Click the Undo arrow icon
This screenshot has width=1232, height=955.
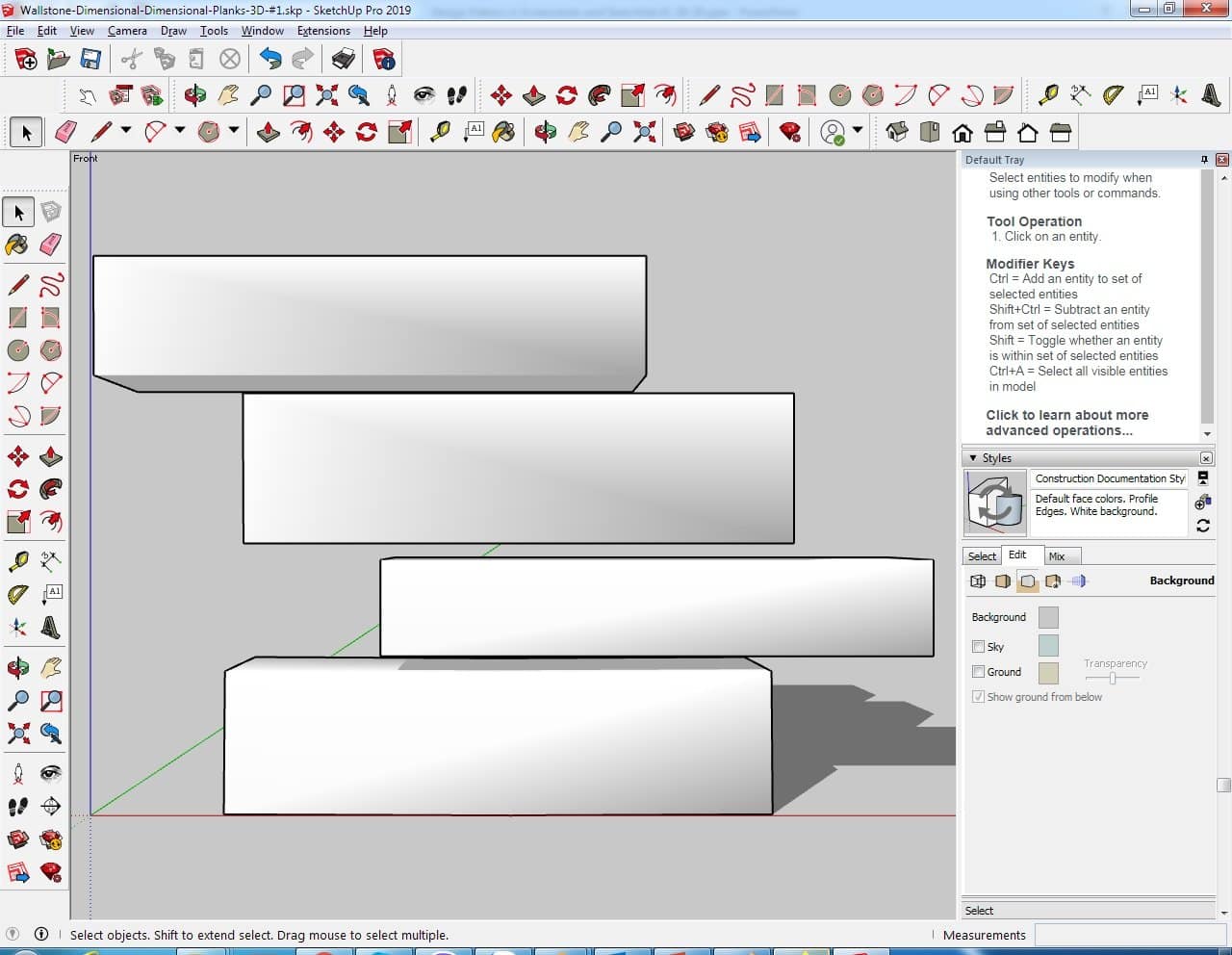pyautogui.click(x=270, y=60)
